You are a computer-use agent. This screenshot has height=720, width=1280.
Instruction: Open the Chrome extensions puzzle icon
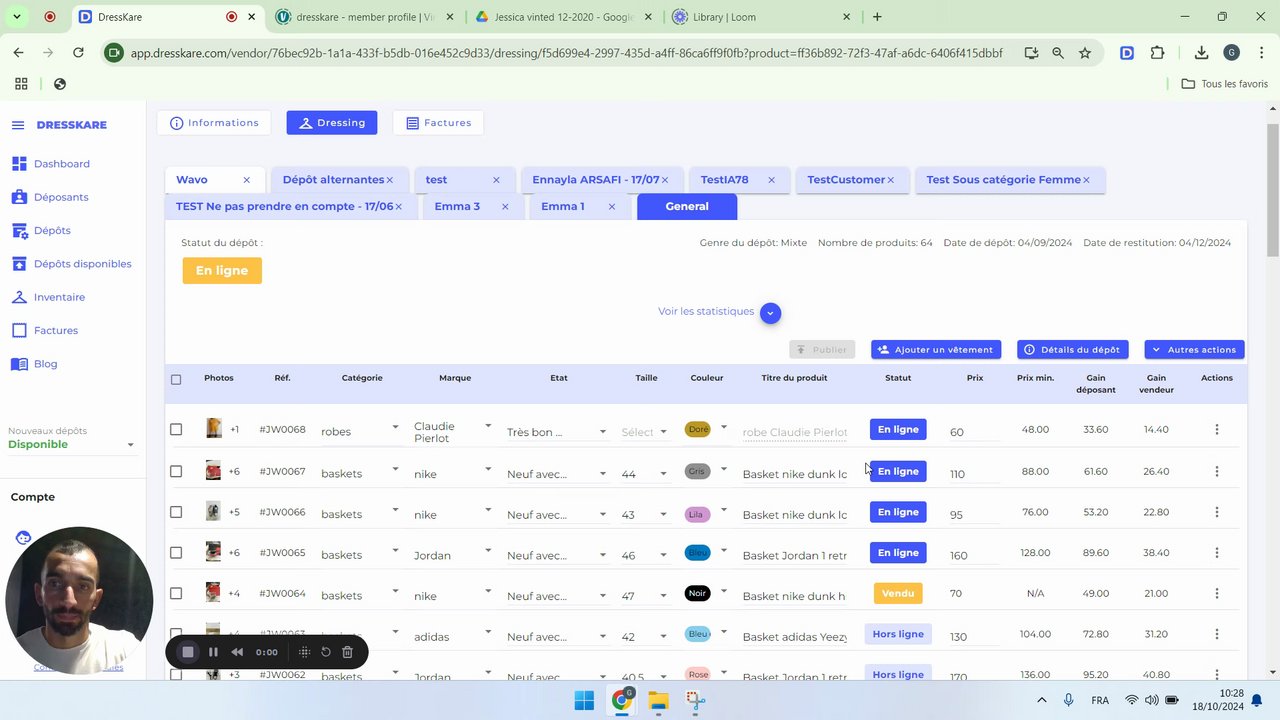pyautogui.click(x=1158, y=53)
